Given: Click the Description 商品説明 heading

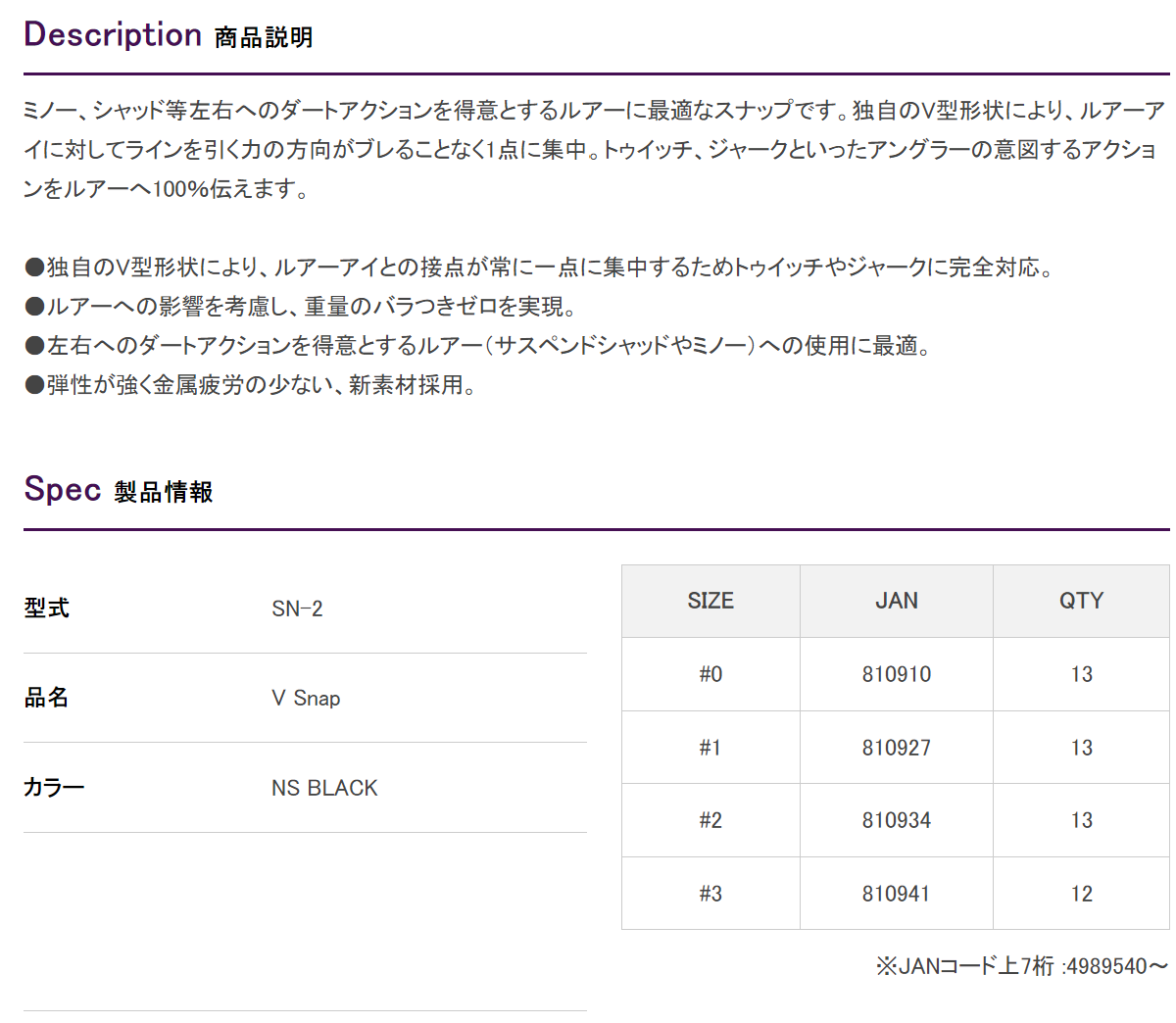Looking at the screenshot, I should [x=169, y=35].
